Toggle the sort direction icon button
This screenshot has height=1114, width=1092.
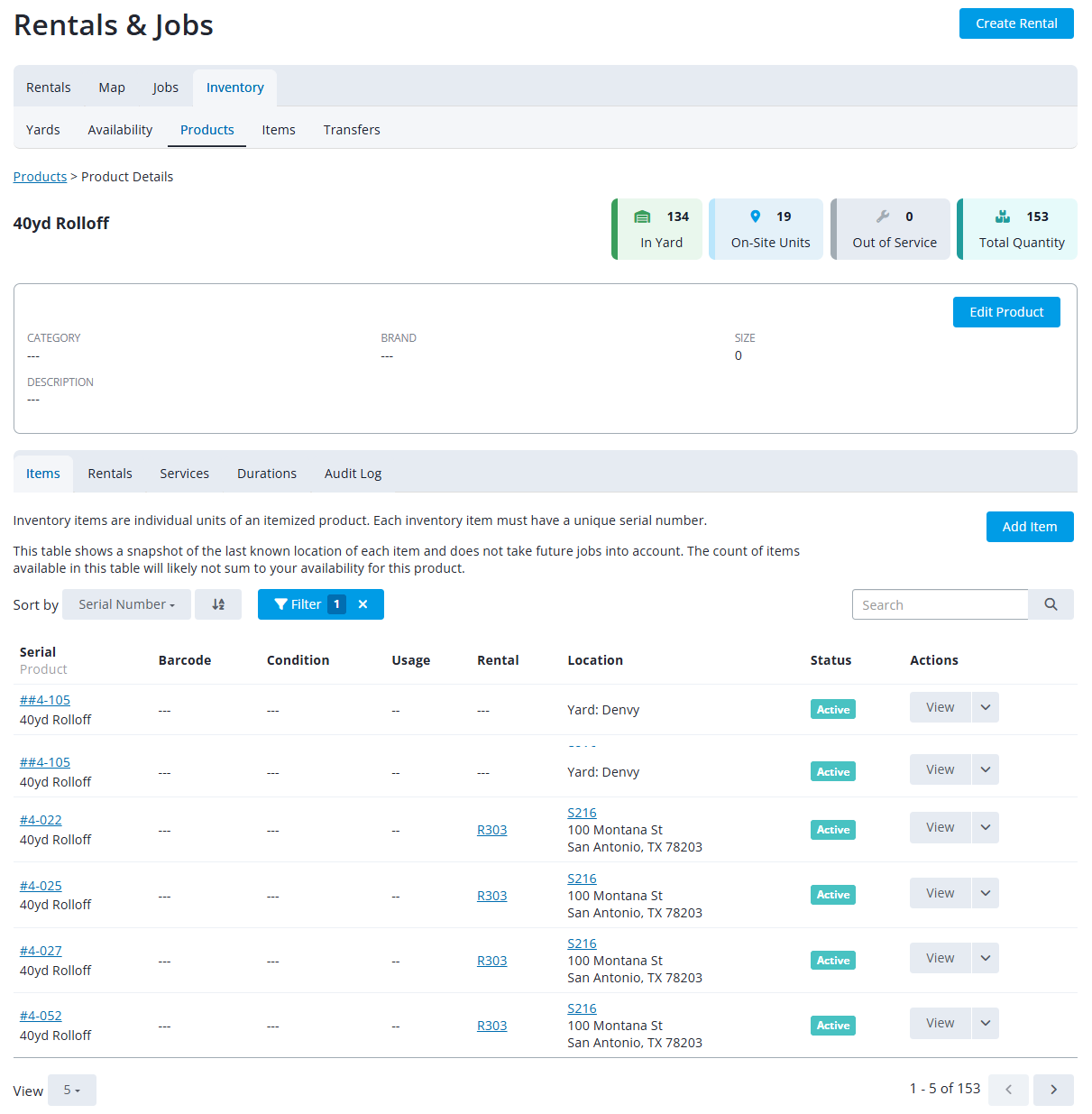218,604
